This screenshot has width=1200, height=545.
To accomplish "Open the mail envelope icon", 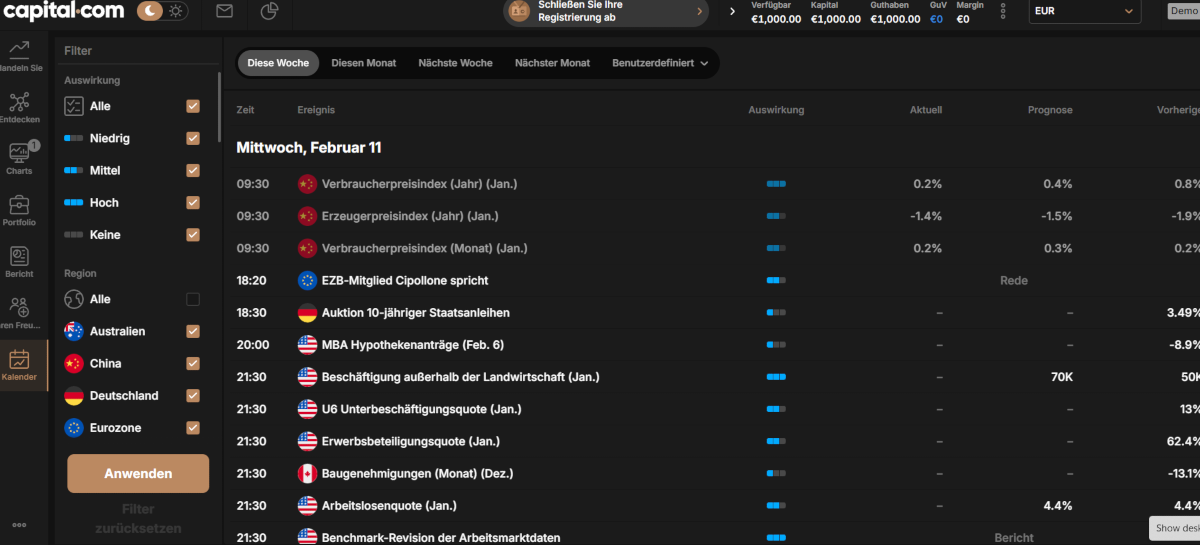I will (x=225, y=12).
